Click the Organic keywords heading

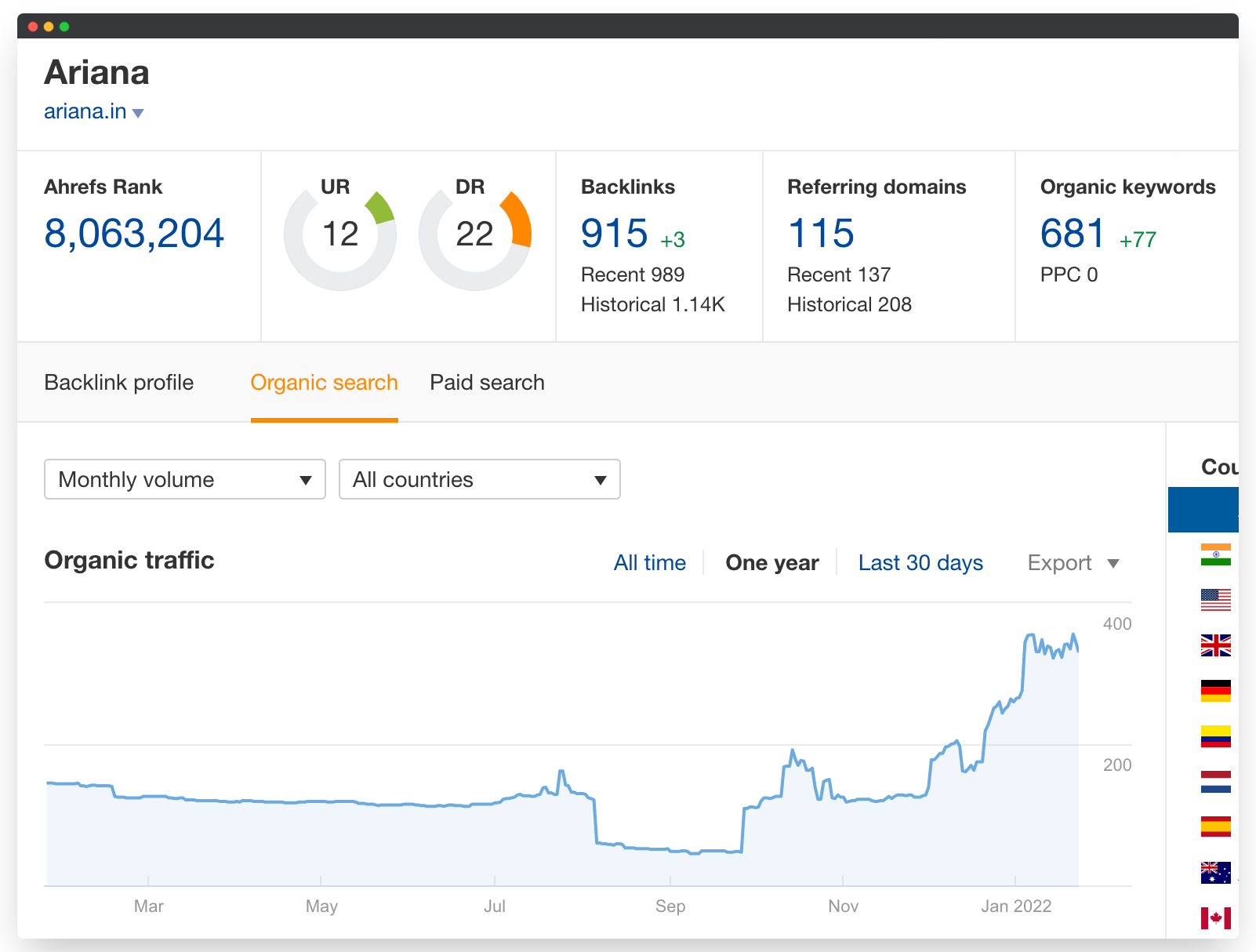pos(1128,187)
